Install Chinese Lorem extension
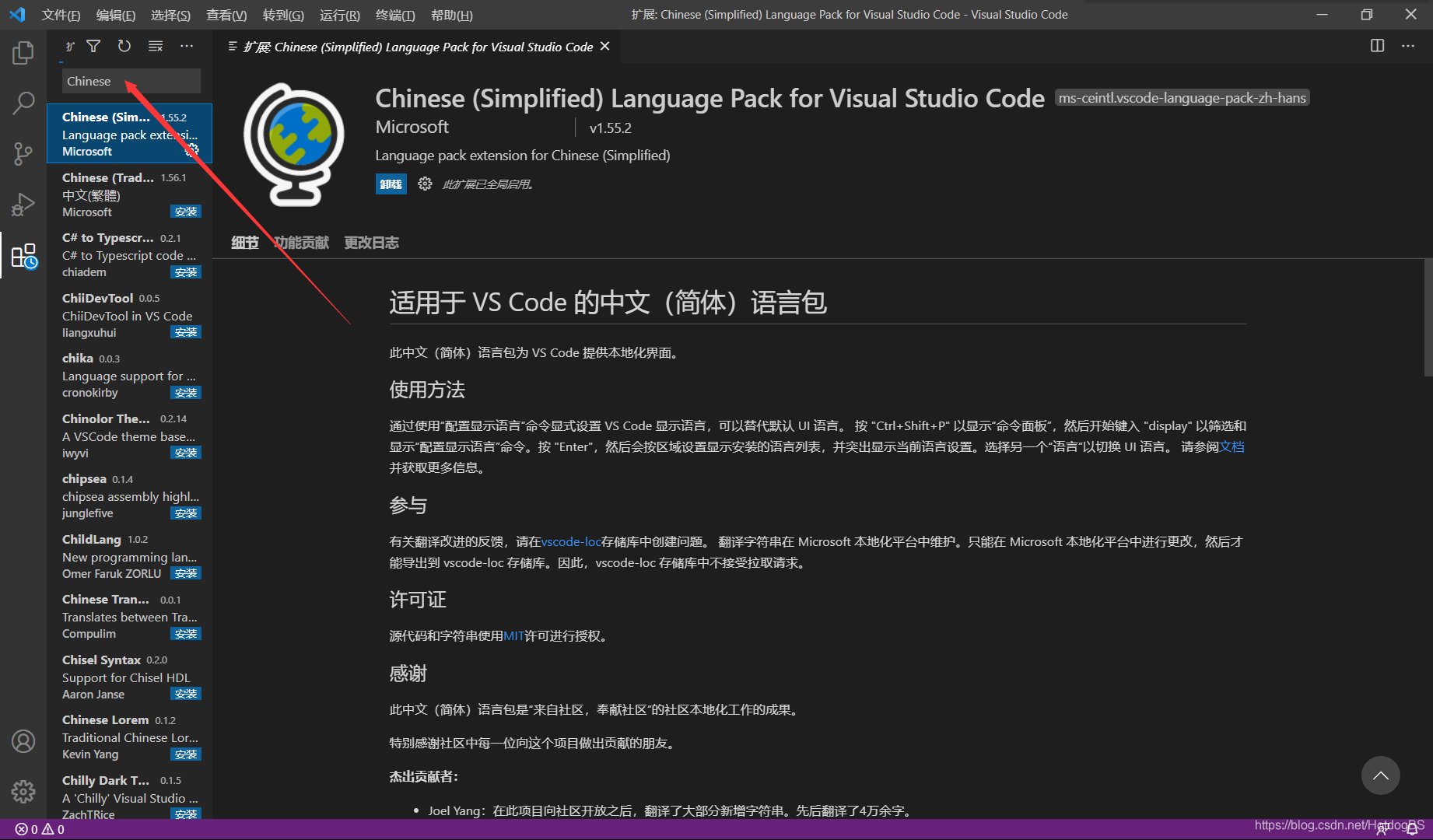This screenshot has width=1433, height=840. 186,754
